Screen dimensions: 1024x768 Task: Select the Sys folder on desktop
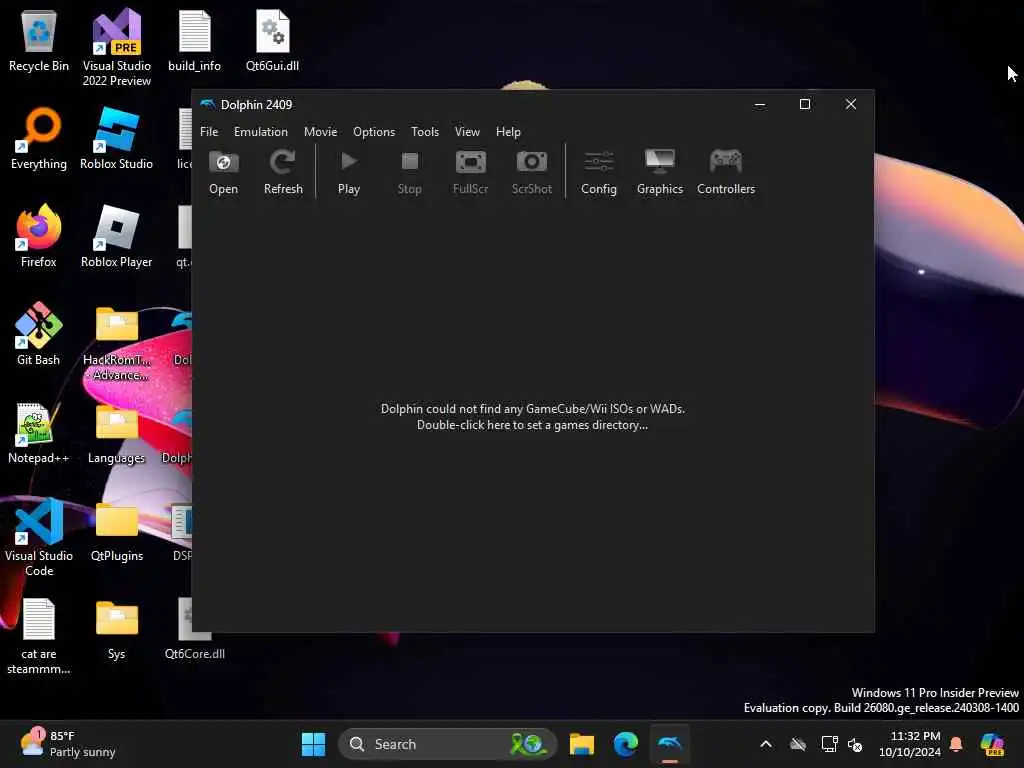116,630
